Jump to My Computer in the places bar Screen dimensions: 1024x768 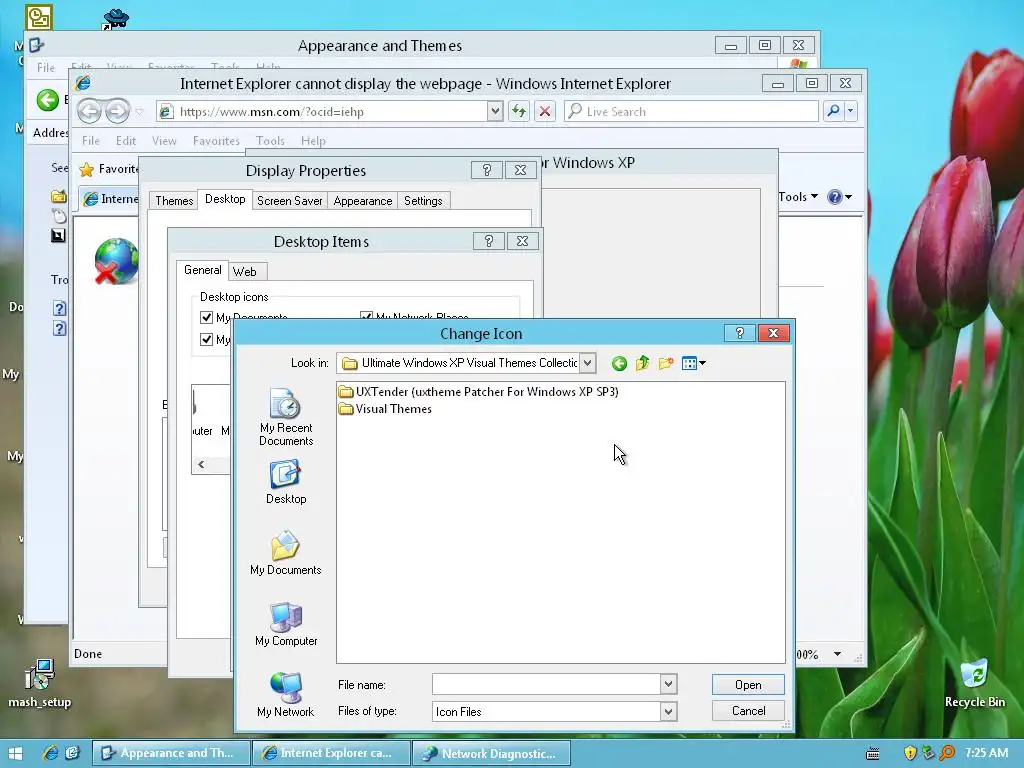[x=286, y=624]
